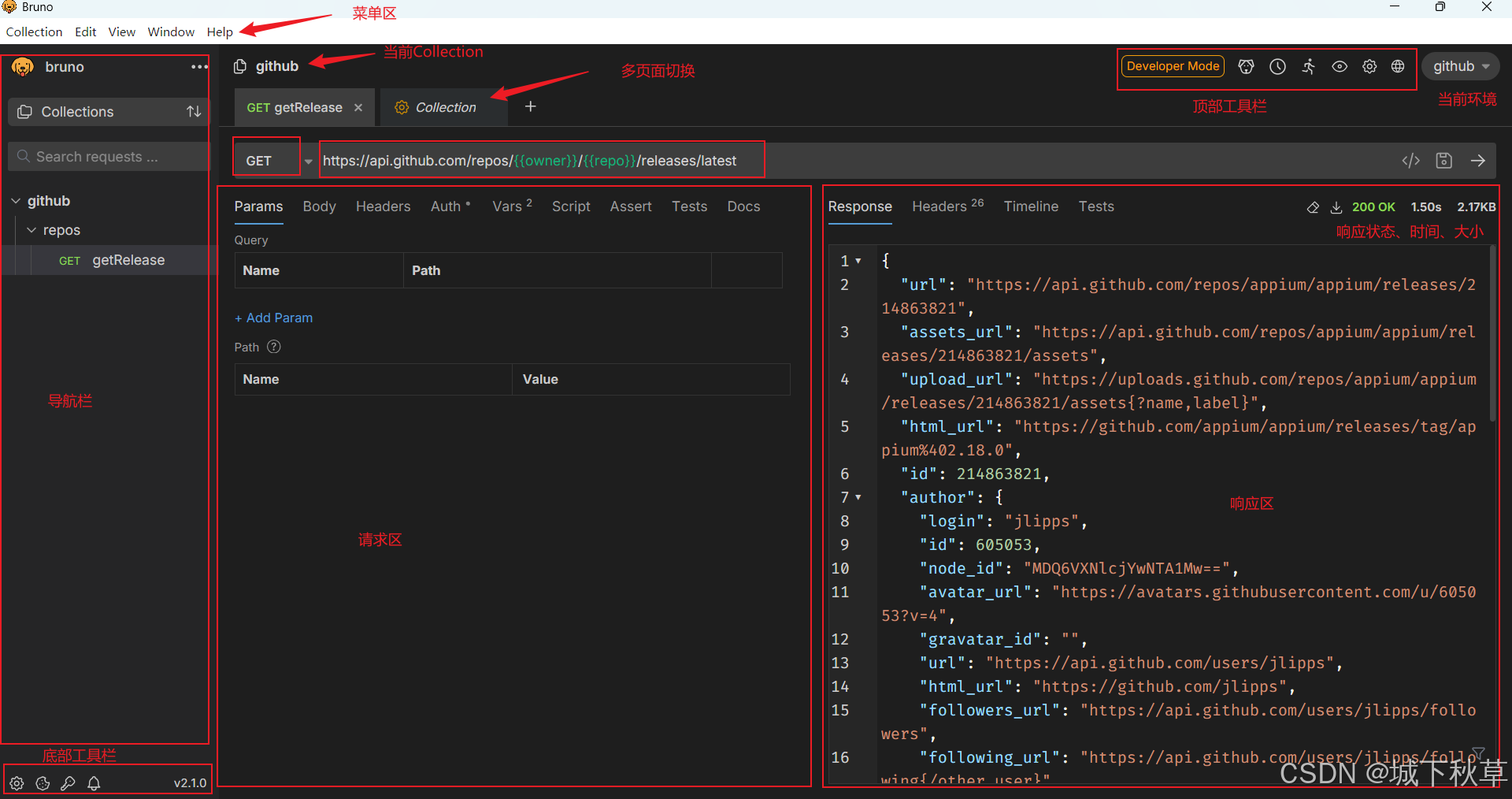Screen dimensions: 1512x799
Task: Switch to the Docs tab
Action: click(743, 206)
